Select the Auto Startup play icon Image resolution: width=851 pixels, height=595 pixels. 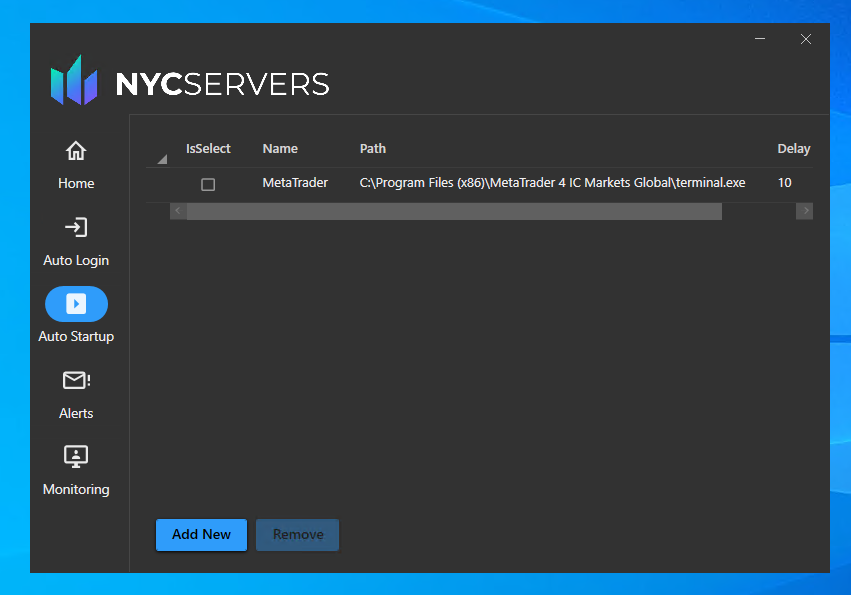pyautogui.click(x=76, y=303)
